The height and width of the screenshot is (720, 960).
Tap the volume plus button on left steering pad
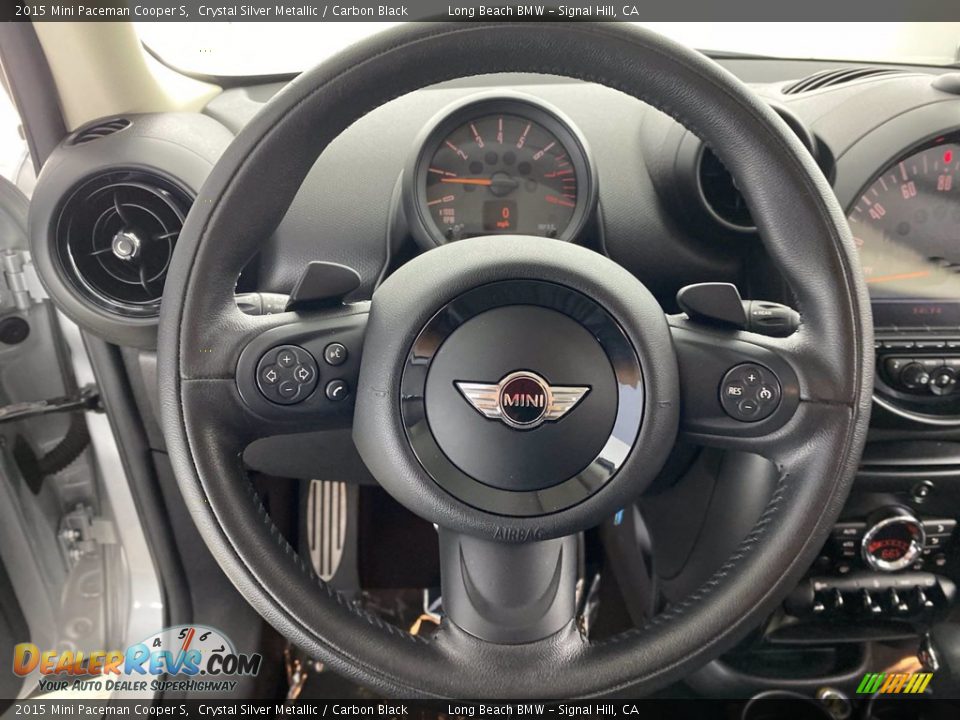coord(287,359)
